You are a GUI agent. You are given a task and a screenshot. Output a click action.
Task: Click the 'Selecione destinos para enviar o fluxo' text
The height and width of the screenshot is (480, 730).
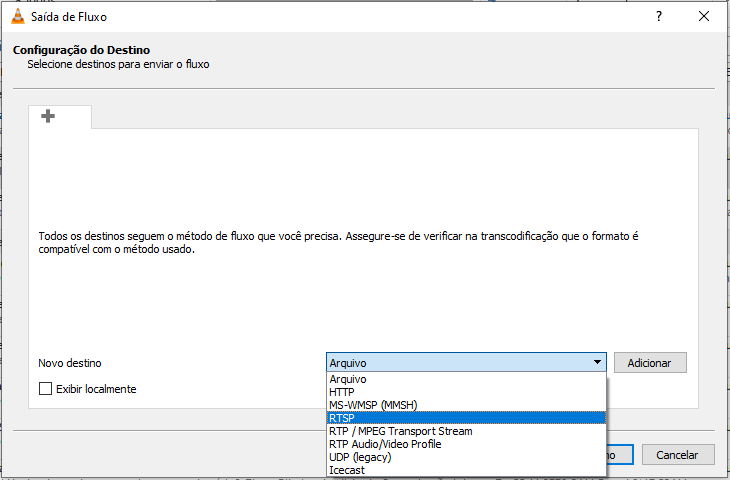(118, 64)
